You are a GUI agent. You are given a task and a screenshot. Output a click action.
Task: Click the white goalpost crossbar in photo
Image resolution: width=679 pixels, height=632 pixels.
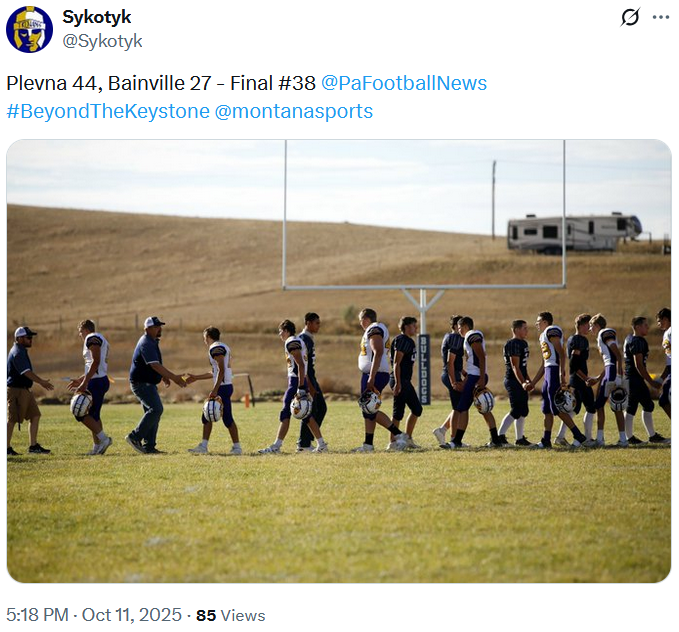[x=424, y=288]
